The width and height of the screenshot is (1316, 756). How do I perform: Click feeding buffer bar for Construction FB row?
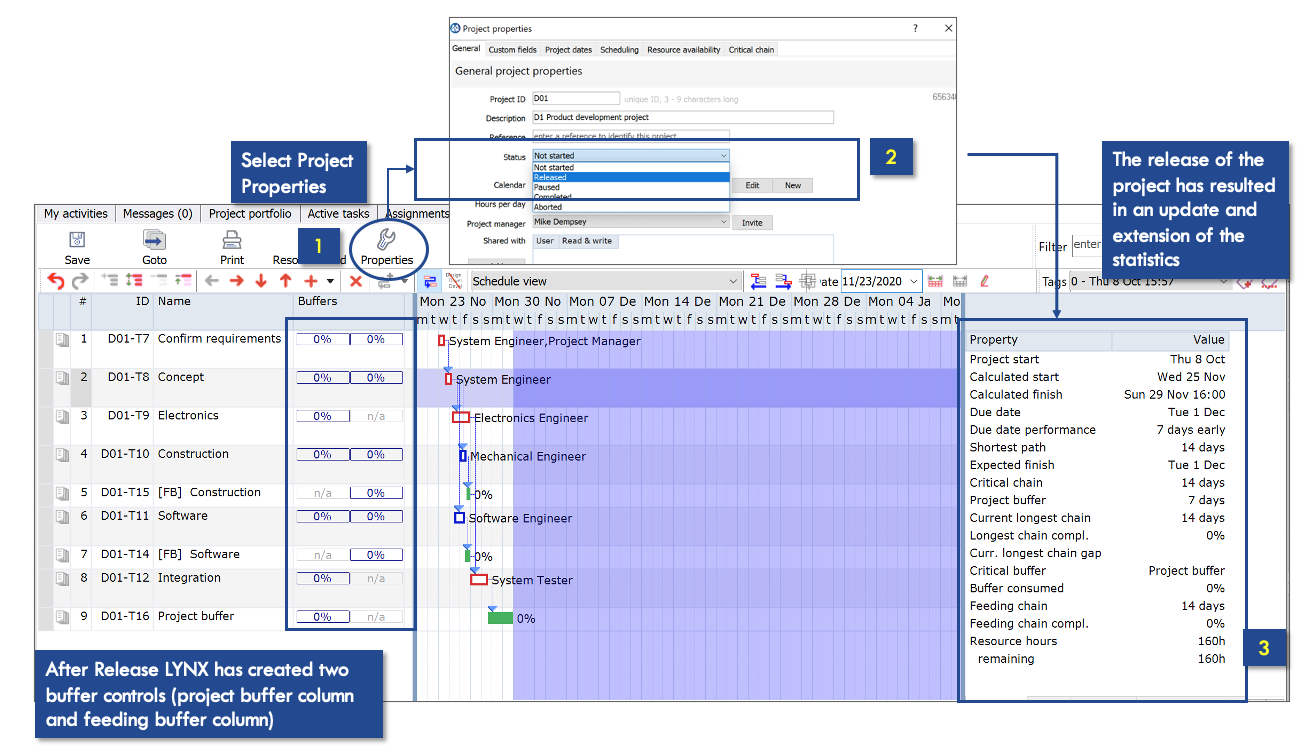coord(376,493)
